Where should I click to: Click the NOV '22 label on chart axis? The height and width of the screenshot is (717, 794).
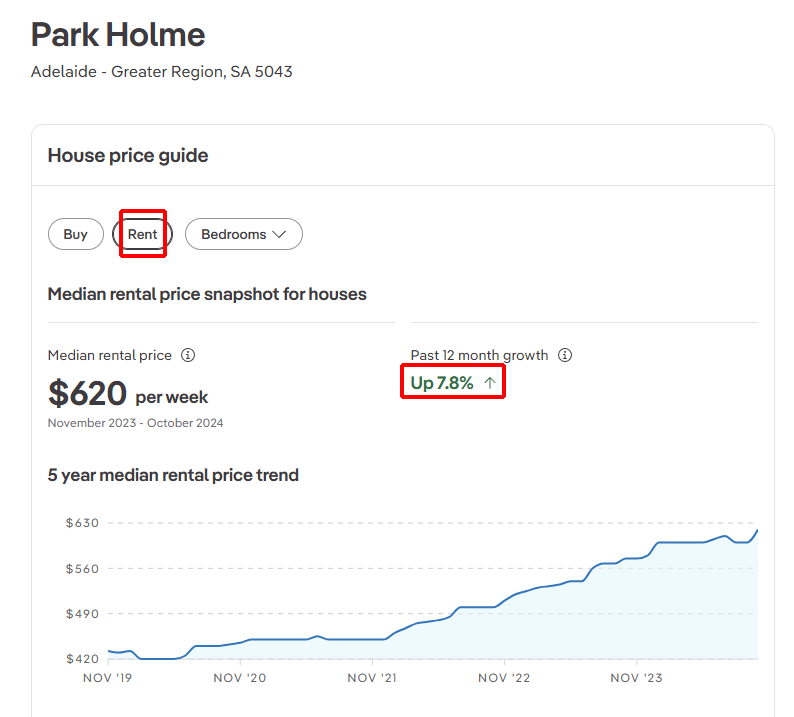pos(505,678)
